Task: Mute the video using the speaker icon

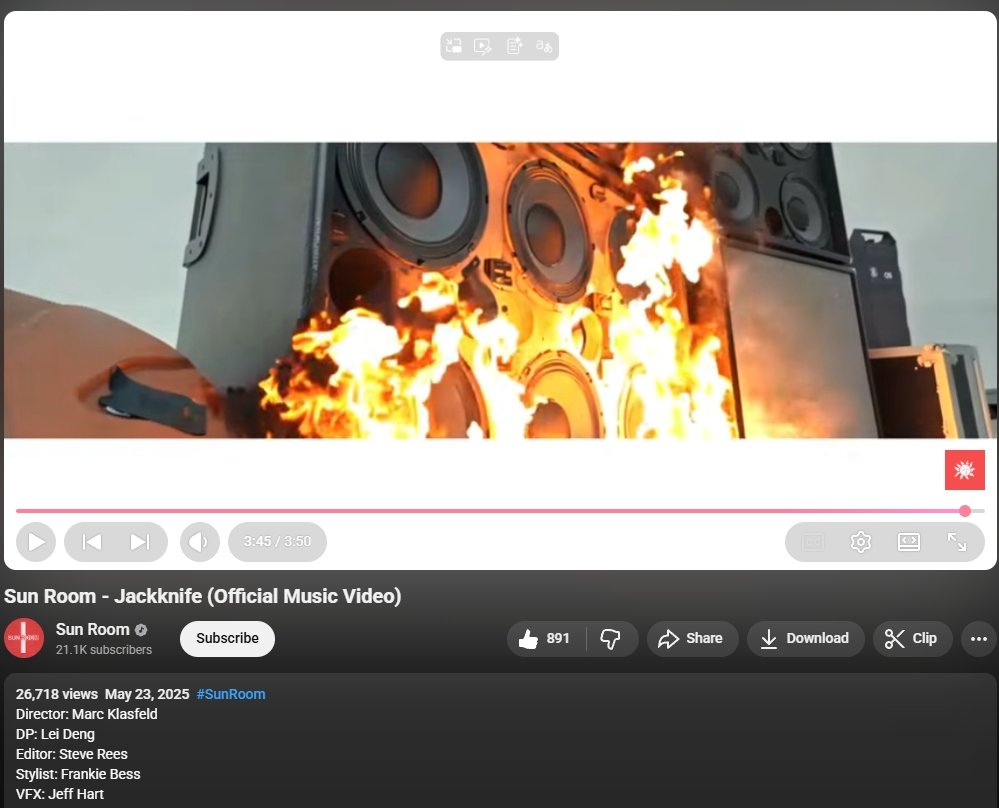Action: [x=199, y=542]
